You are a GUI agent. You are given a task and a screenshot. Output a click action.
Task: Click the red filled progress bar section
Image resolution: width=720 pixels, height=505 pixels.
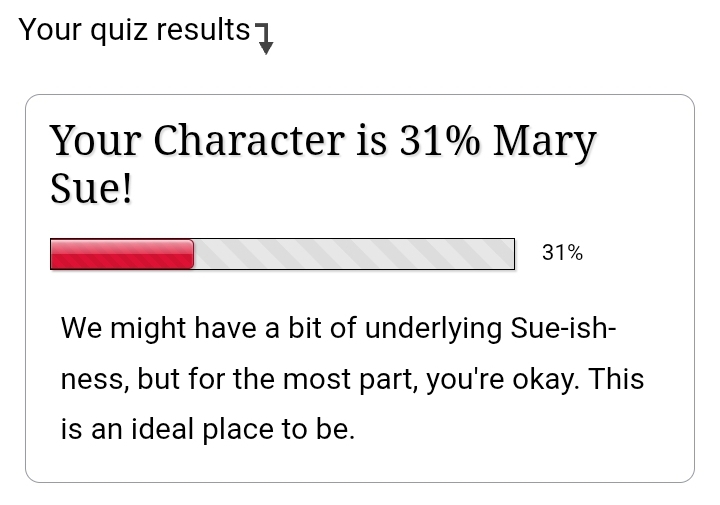(122, 254)
